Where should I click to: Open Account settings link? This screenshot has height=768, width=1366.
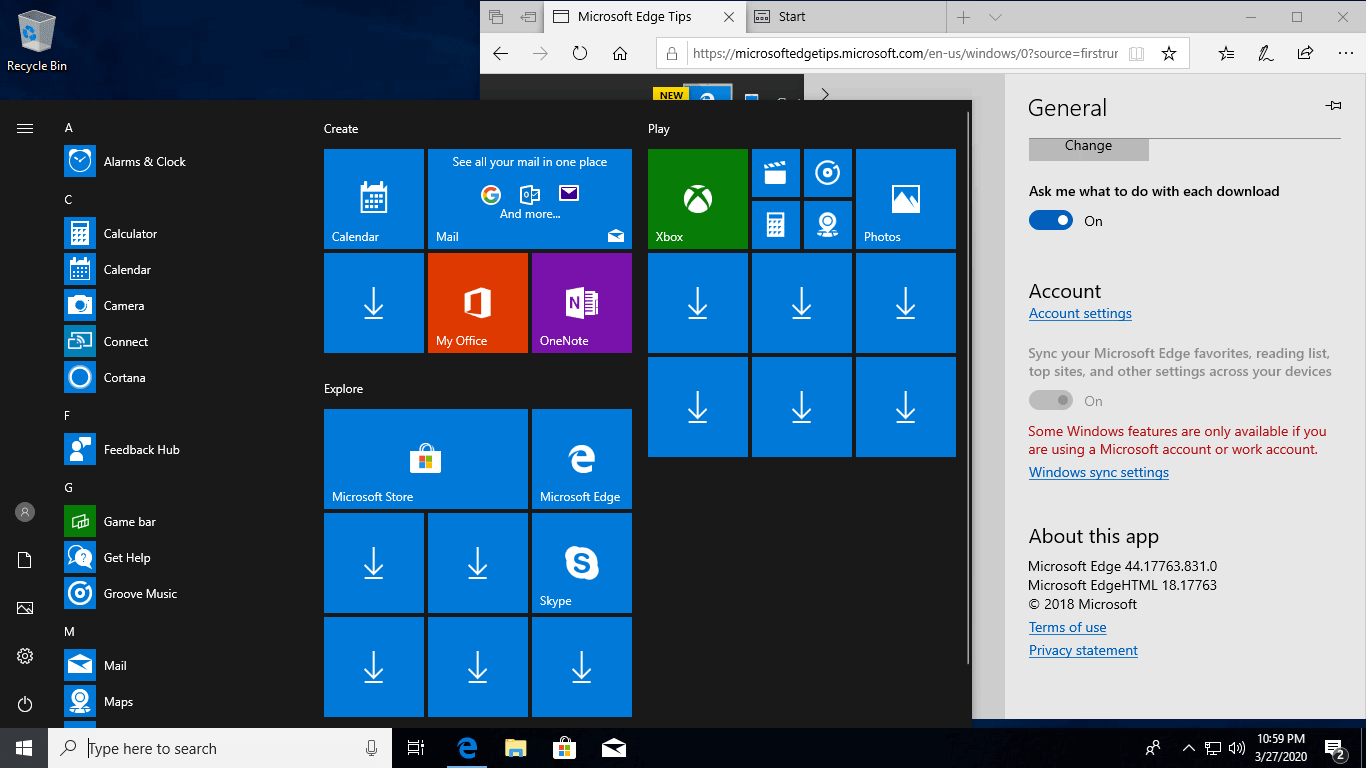point(1080,313)
